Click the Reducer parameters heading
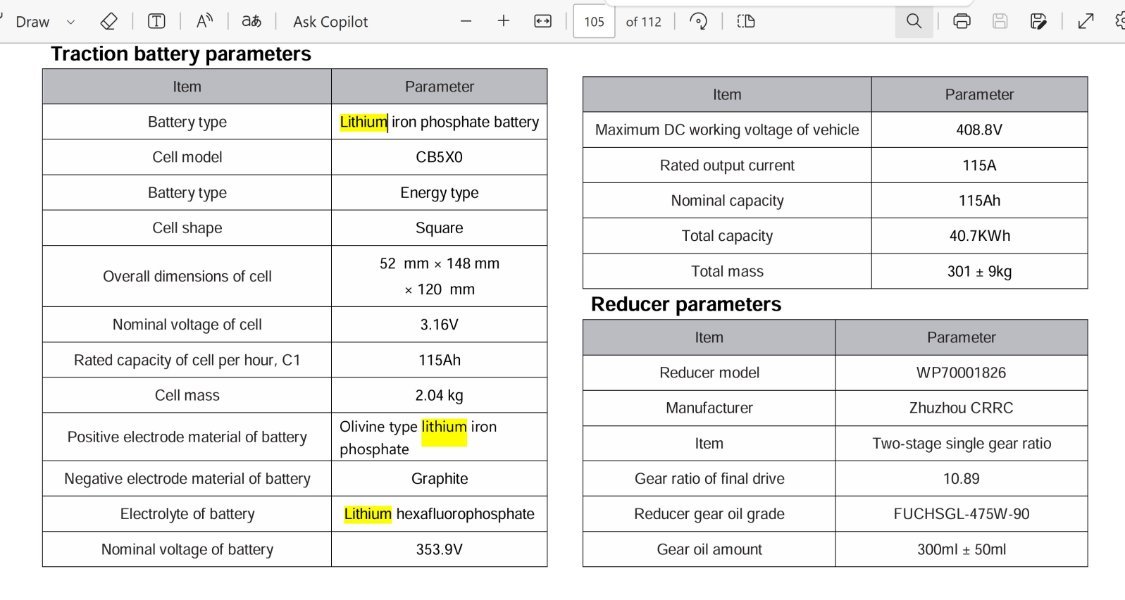This screenshot has width=1125, height=600. point(686,305)
